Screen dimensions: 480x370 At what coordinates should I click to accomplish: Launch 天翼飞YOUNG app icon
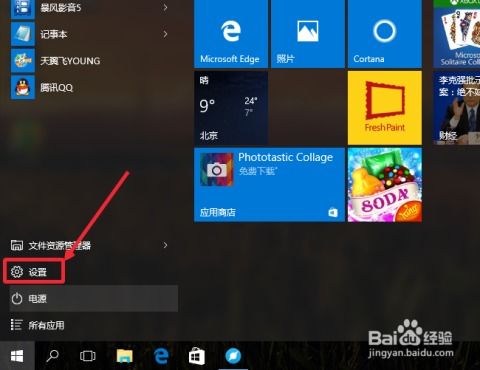click(x=23, y=60)
